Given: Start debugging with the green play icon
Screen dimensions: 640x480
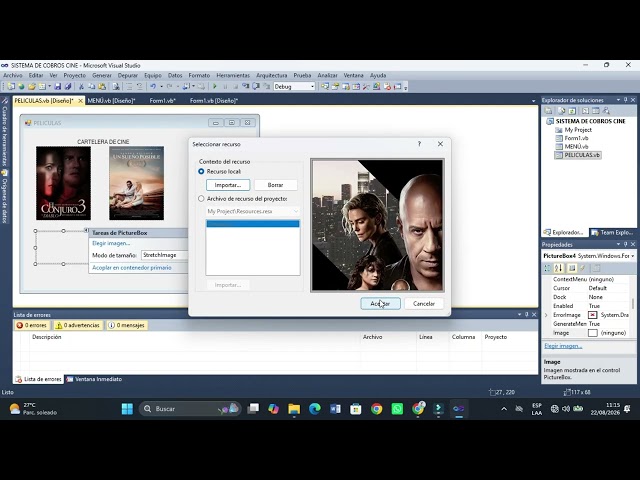Looking at the screenshot, I should click(215, 87).
